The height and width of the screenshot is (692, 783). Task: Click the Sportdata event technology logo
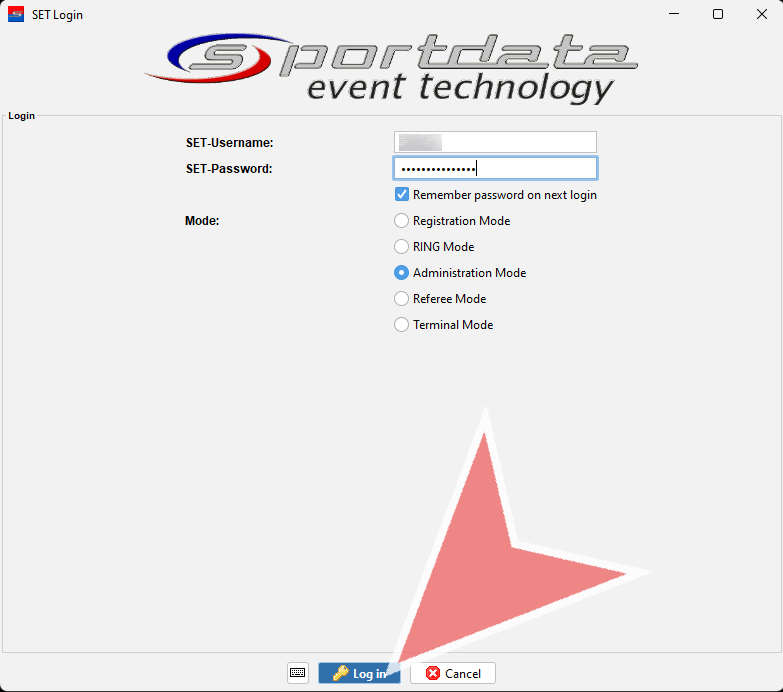pyautogui.click(x=390, y=68)
